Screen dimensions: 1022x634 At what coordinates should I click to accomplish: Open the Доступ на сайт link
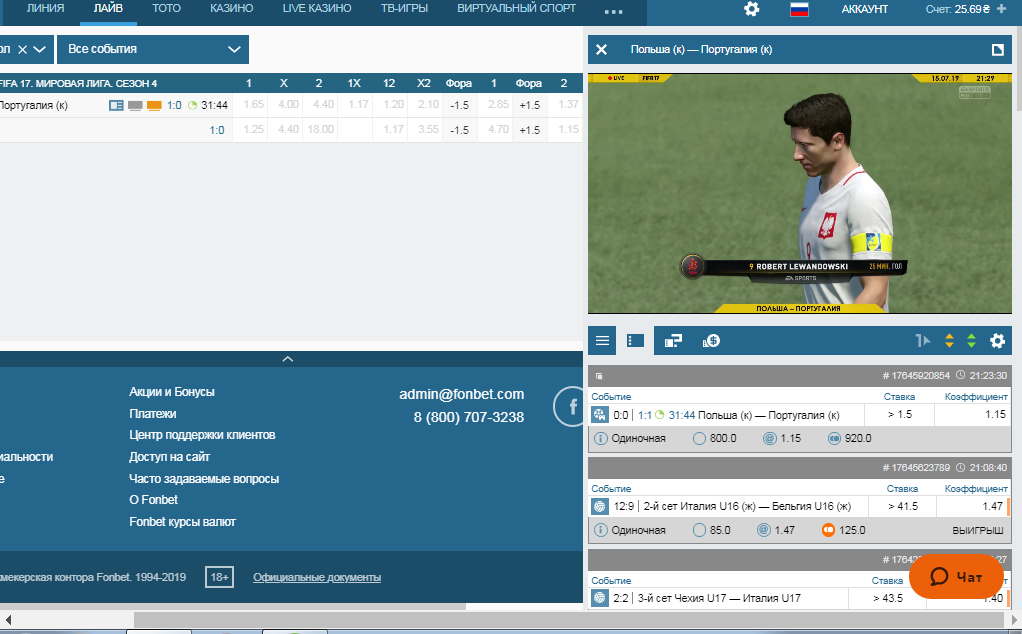click(169, 457)
